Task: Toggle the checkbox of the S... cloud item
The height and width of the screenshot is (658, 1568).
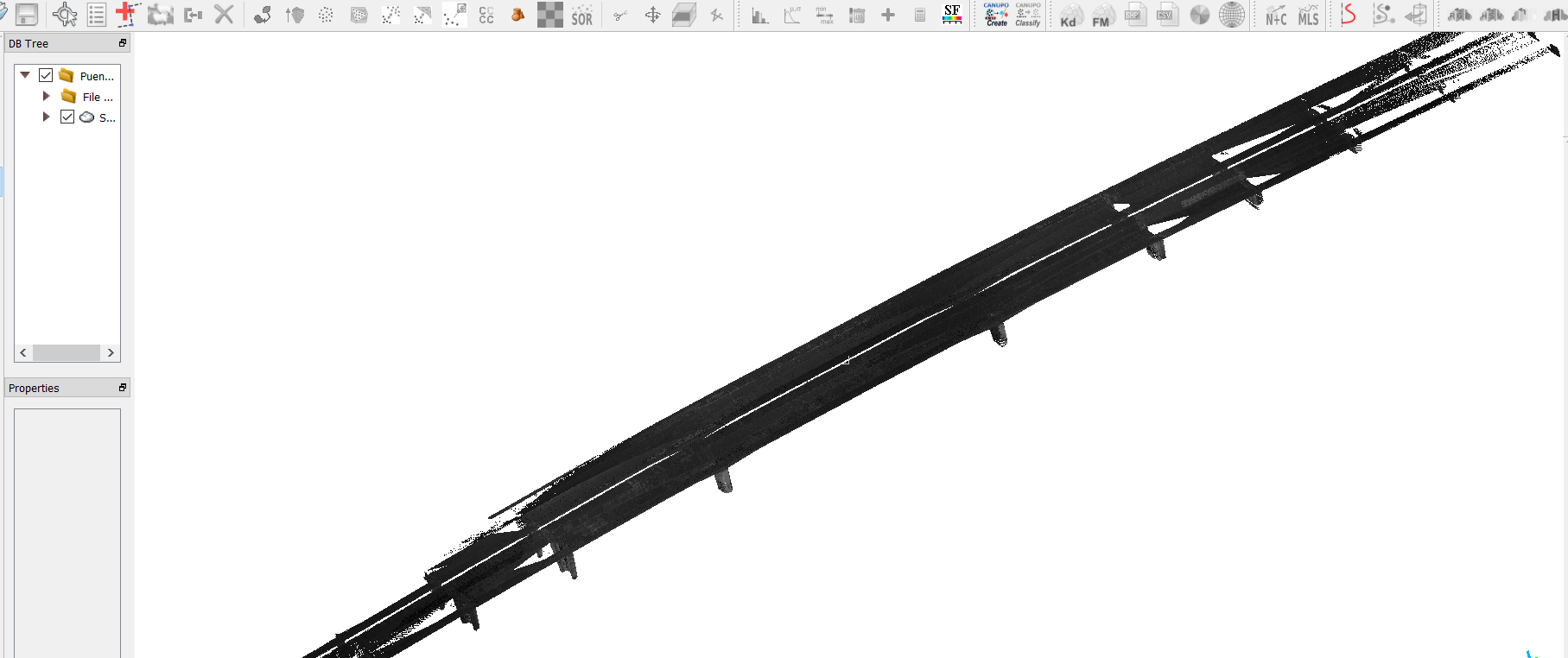Action: pos(67,117)
